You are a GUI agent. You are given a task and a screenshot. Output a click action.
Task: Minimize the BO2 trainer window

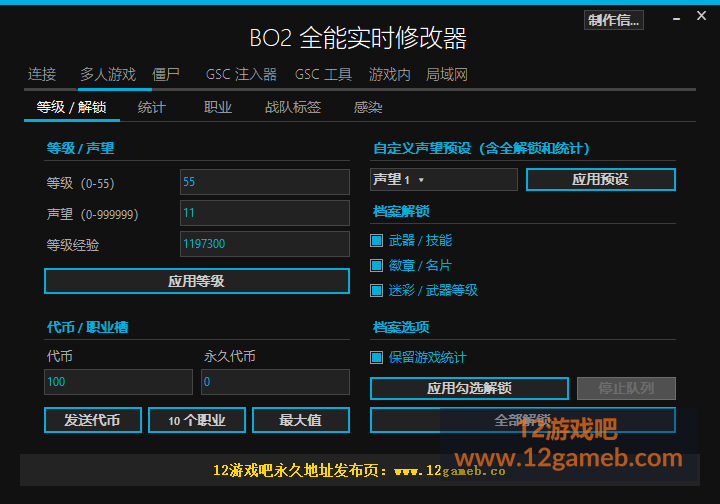676,19
